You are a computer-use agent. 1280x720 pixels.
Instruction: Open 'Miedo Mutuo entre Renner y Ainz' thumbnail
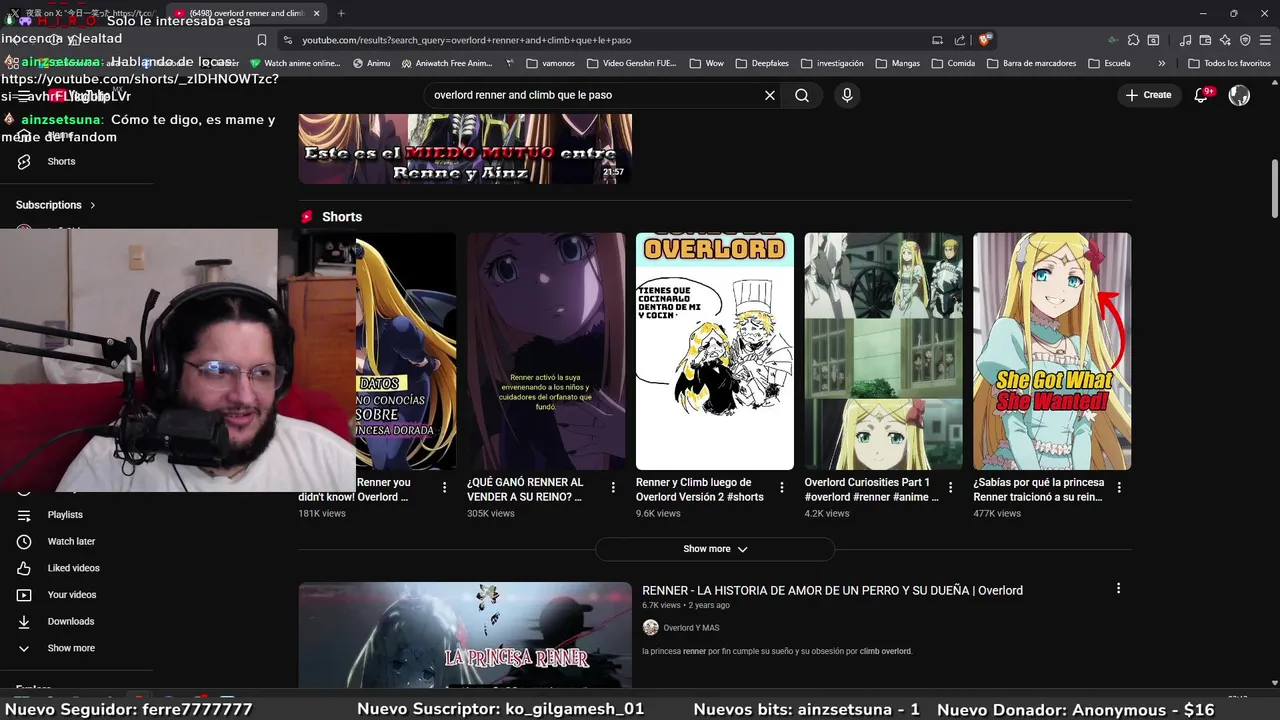[465, 149]
